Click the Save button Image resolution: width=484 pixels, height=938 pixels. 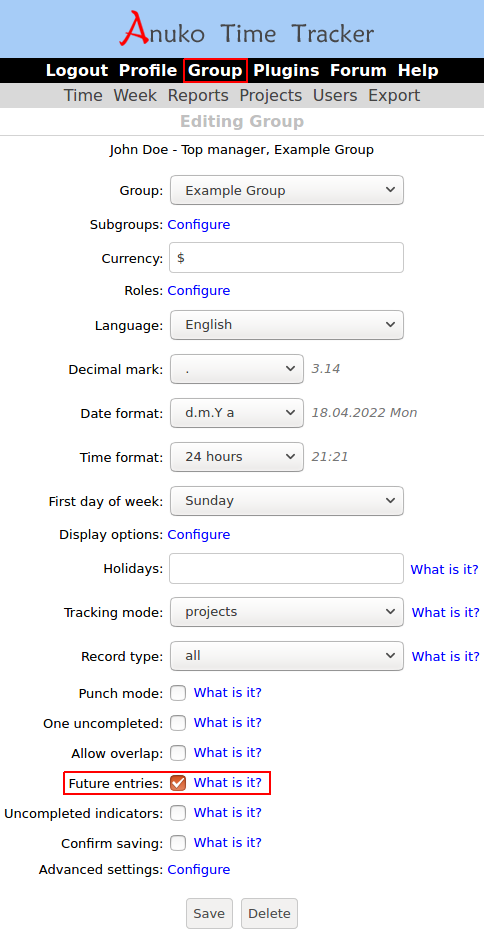tap(209, 913)
